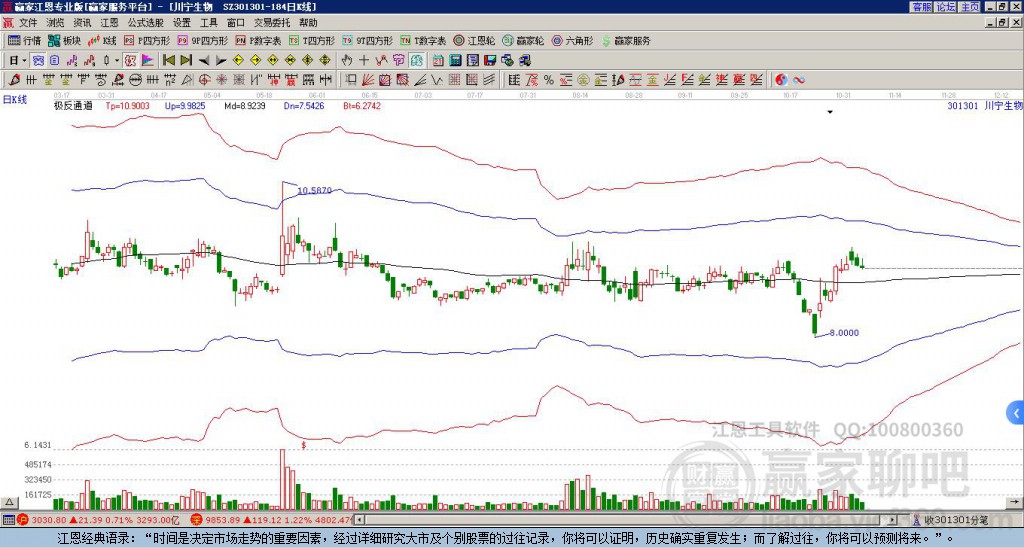
Task: Select the hand pan tool
Action: (x=346, y=60)
